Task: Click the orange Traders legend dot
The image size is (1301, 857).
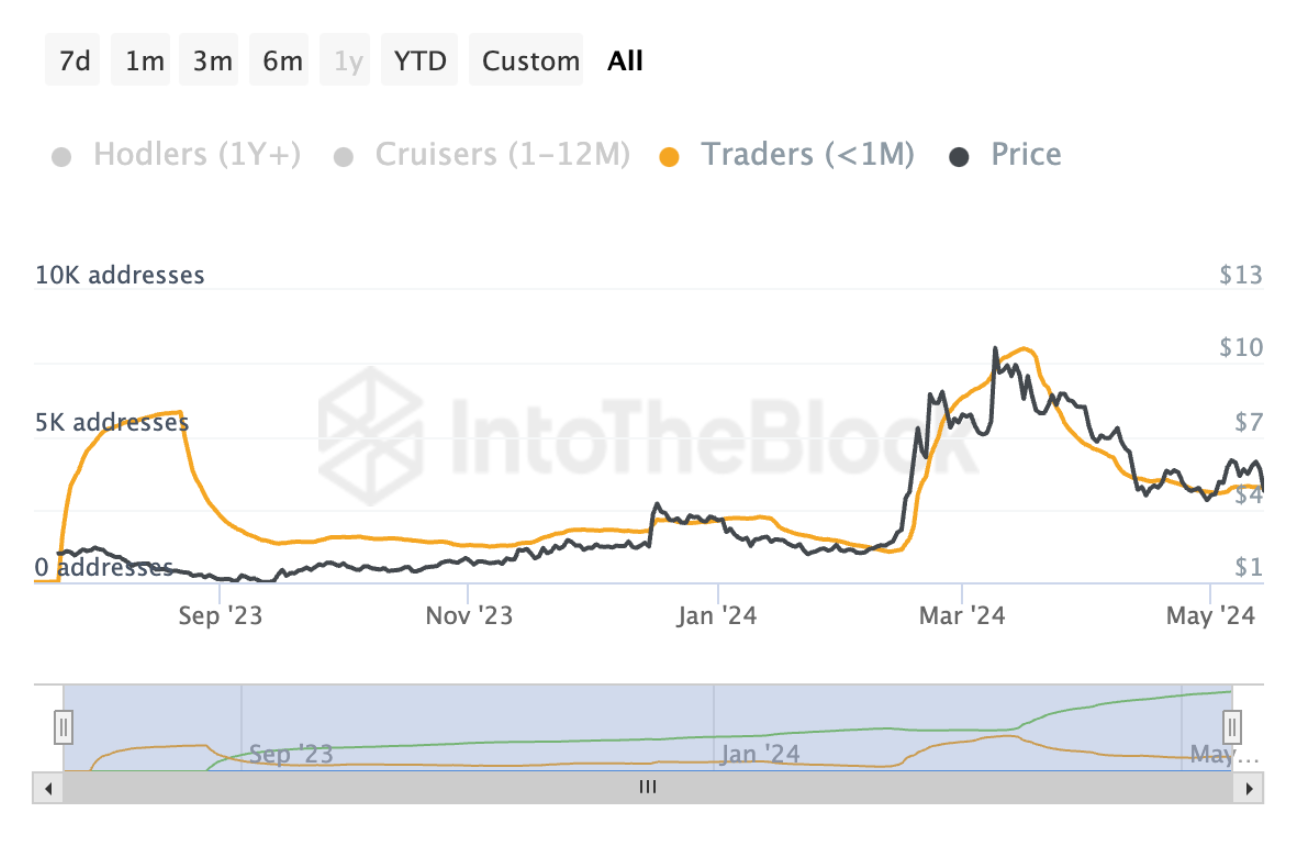Action: 670,157
